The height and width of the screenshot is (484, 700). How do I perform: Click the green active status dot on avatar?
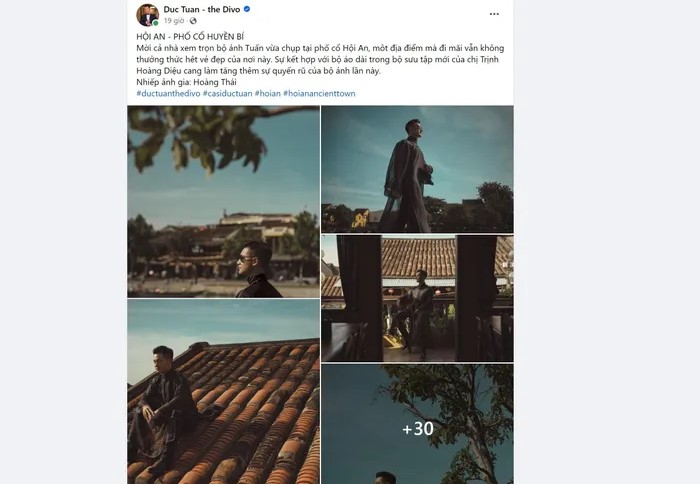(156, 23)
